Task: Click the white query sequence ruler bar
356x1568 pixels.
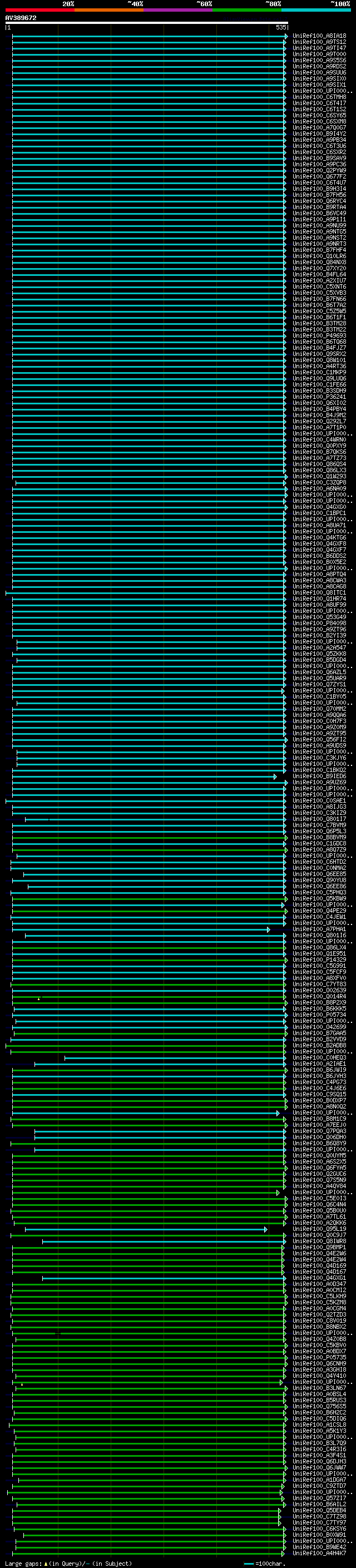Action: [147, 22]
